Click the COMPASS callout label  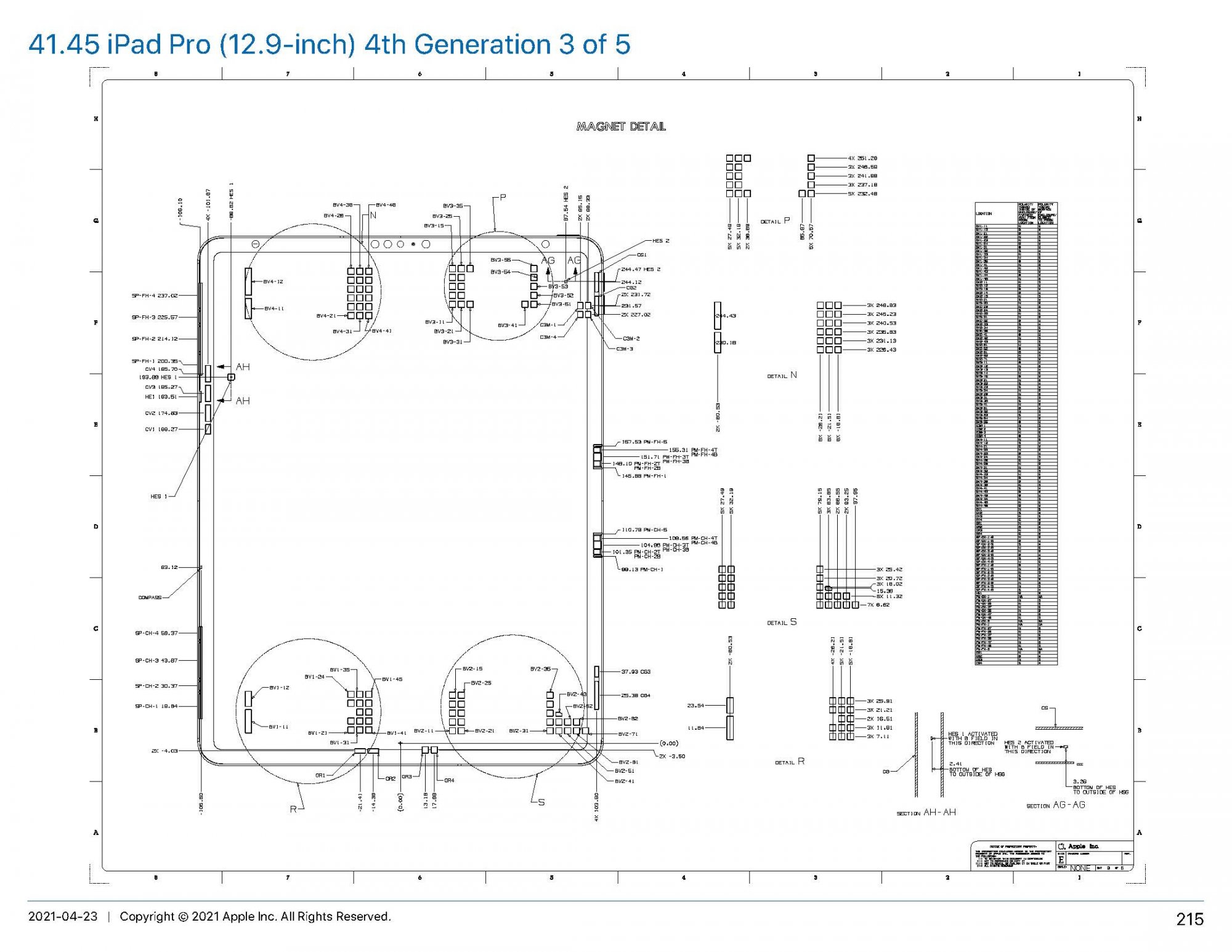[150, 597]
